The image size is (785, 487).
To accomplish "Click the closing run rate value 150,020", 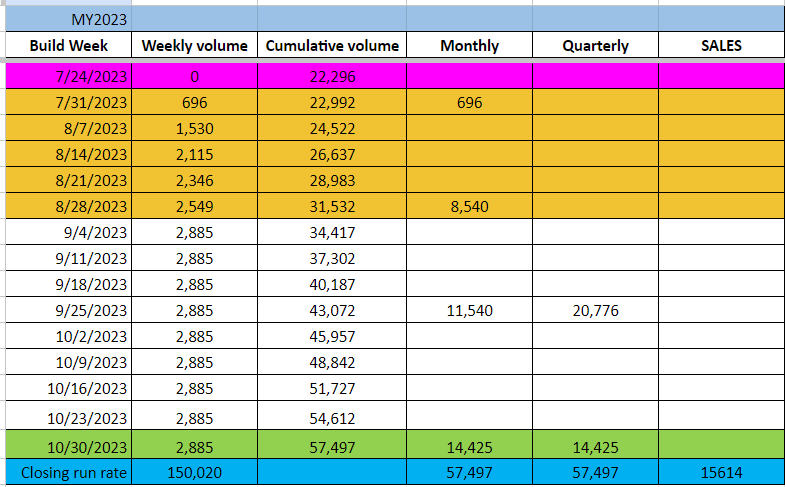I will 194,472.
